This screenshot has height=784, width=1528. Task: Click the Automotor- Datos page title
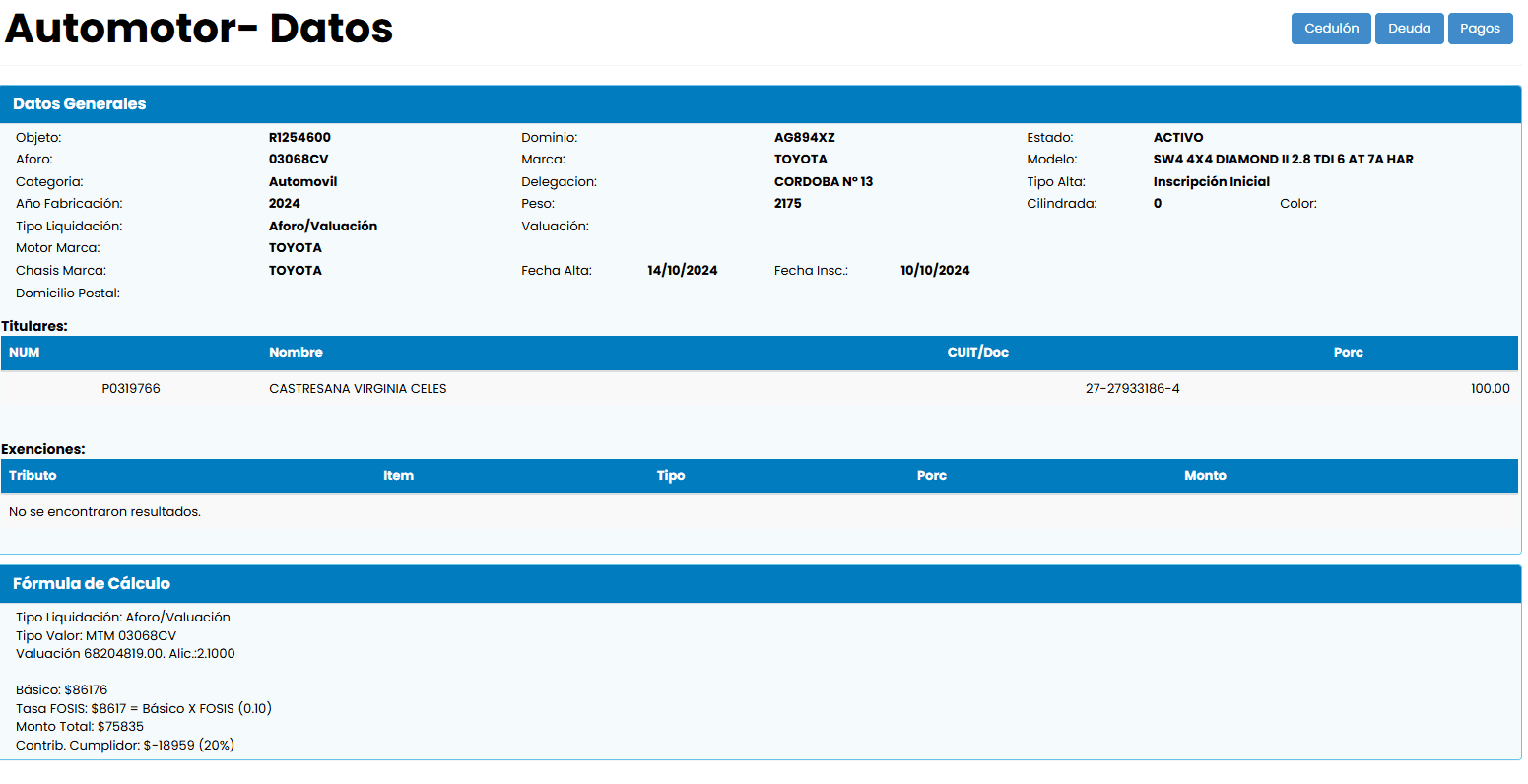(x=199, y=29)
